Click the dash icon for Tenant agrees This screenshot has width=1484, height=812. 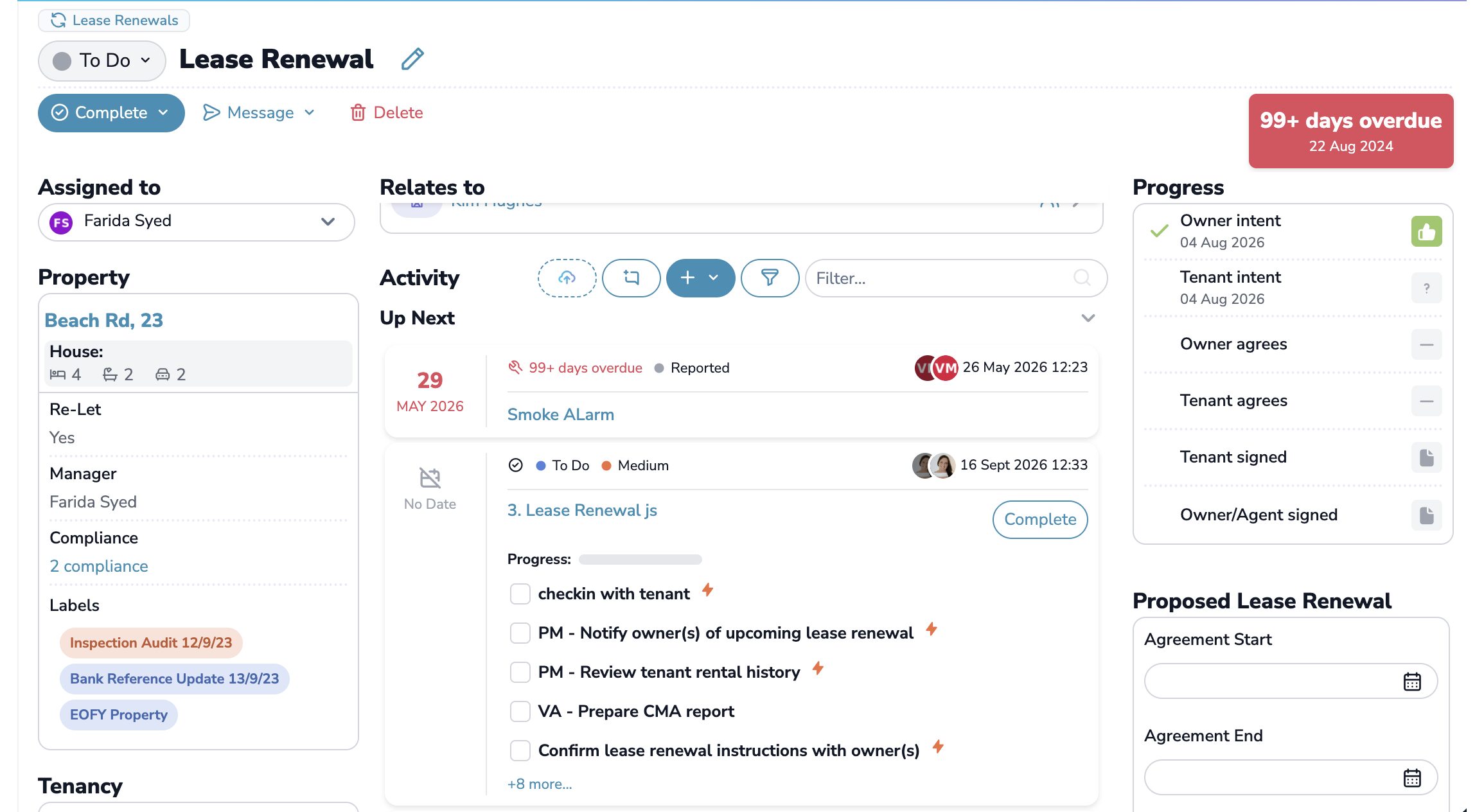coord(1426,401)
